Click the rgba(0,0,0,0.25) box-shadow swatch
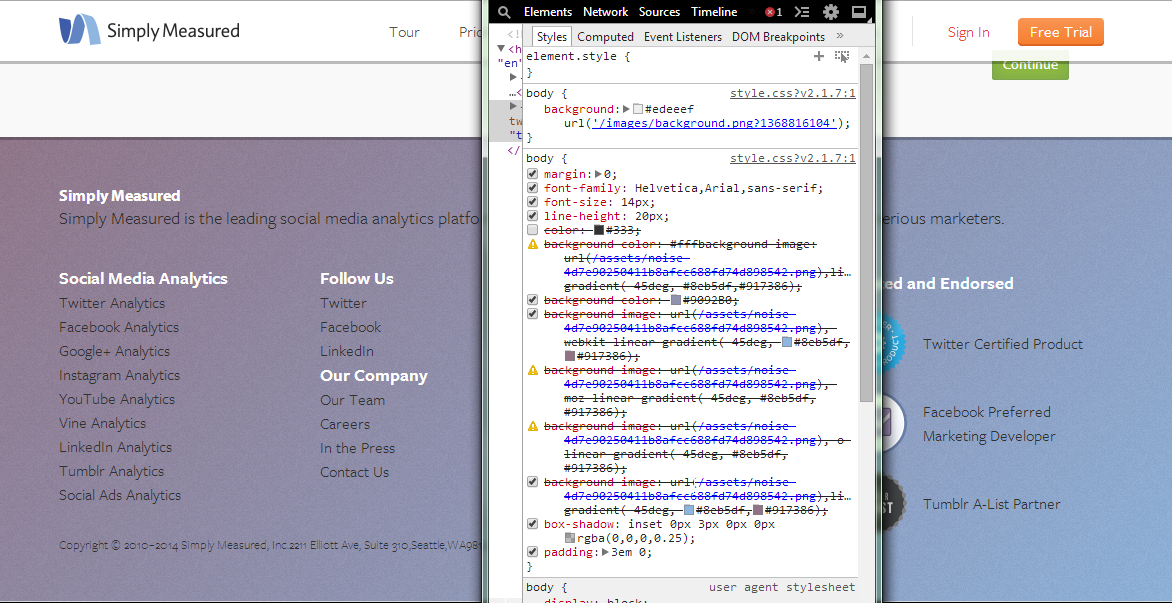1172x603 pixels. tap(570, 538)
